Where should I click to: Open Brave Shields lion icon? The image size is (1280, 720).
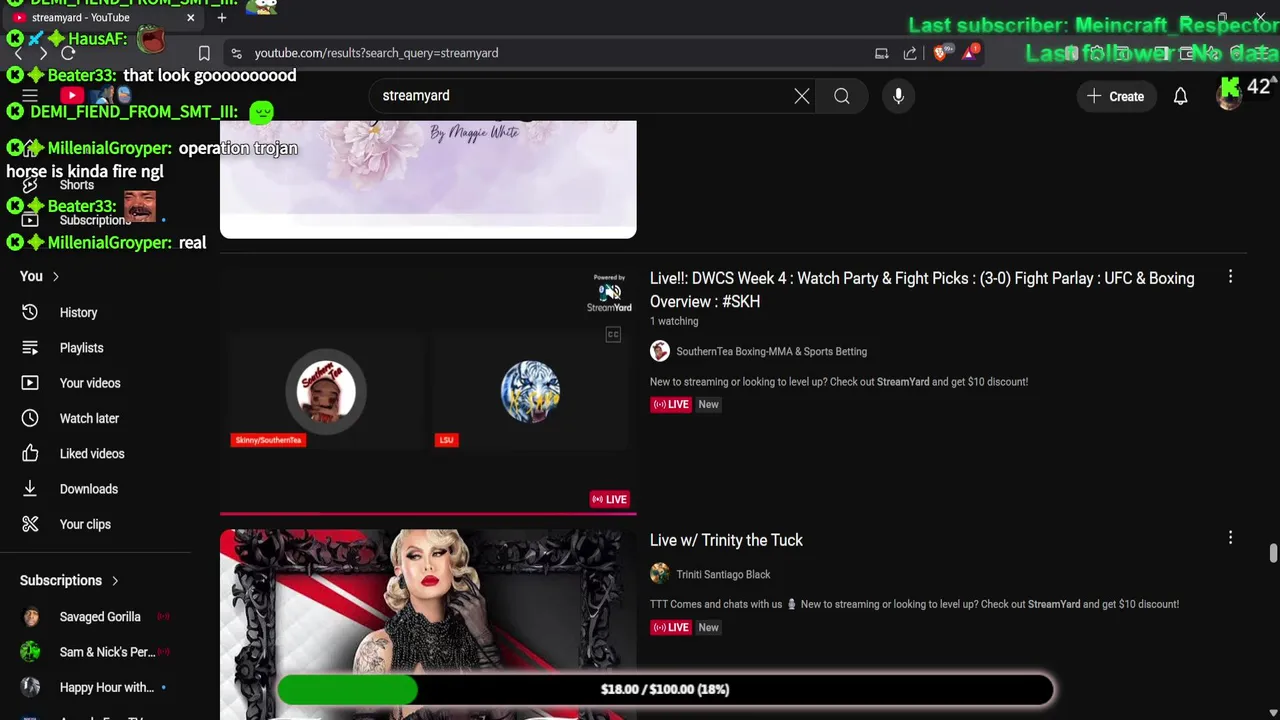(940, 53)
